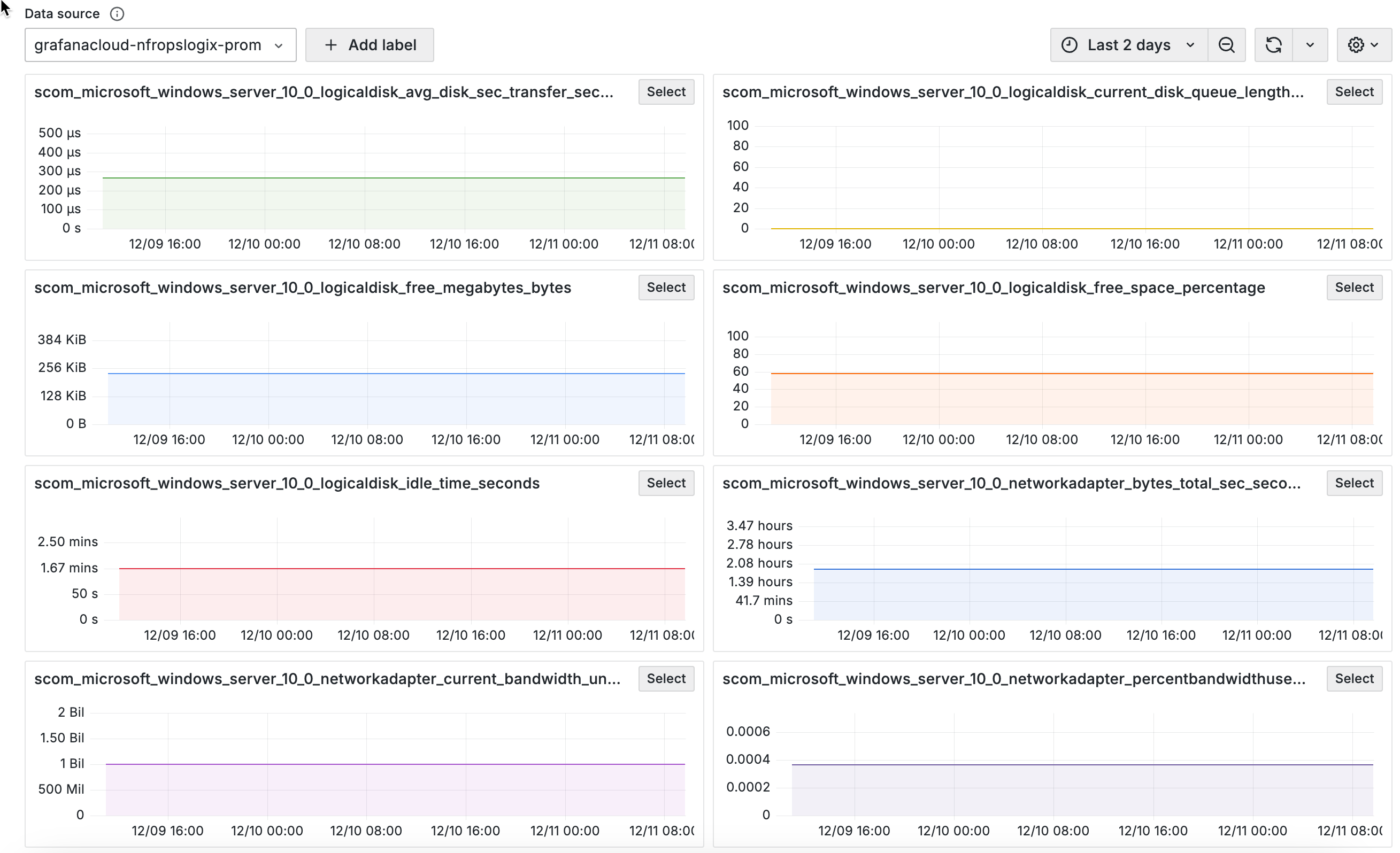The width and height of the screenshot is (1400, 853).
Task: Open the grafanacloud-nfropslogix-prom data source dropdown
Action: [160, 45]
